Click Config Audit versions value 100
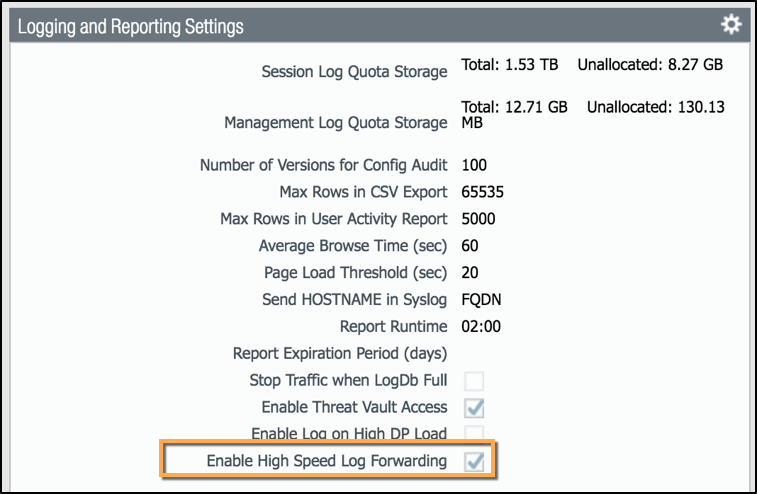This screenshot has height=494, width=757. (475, 165)
